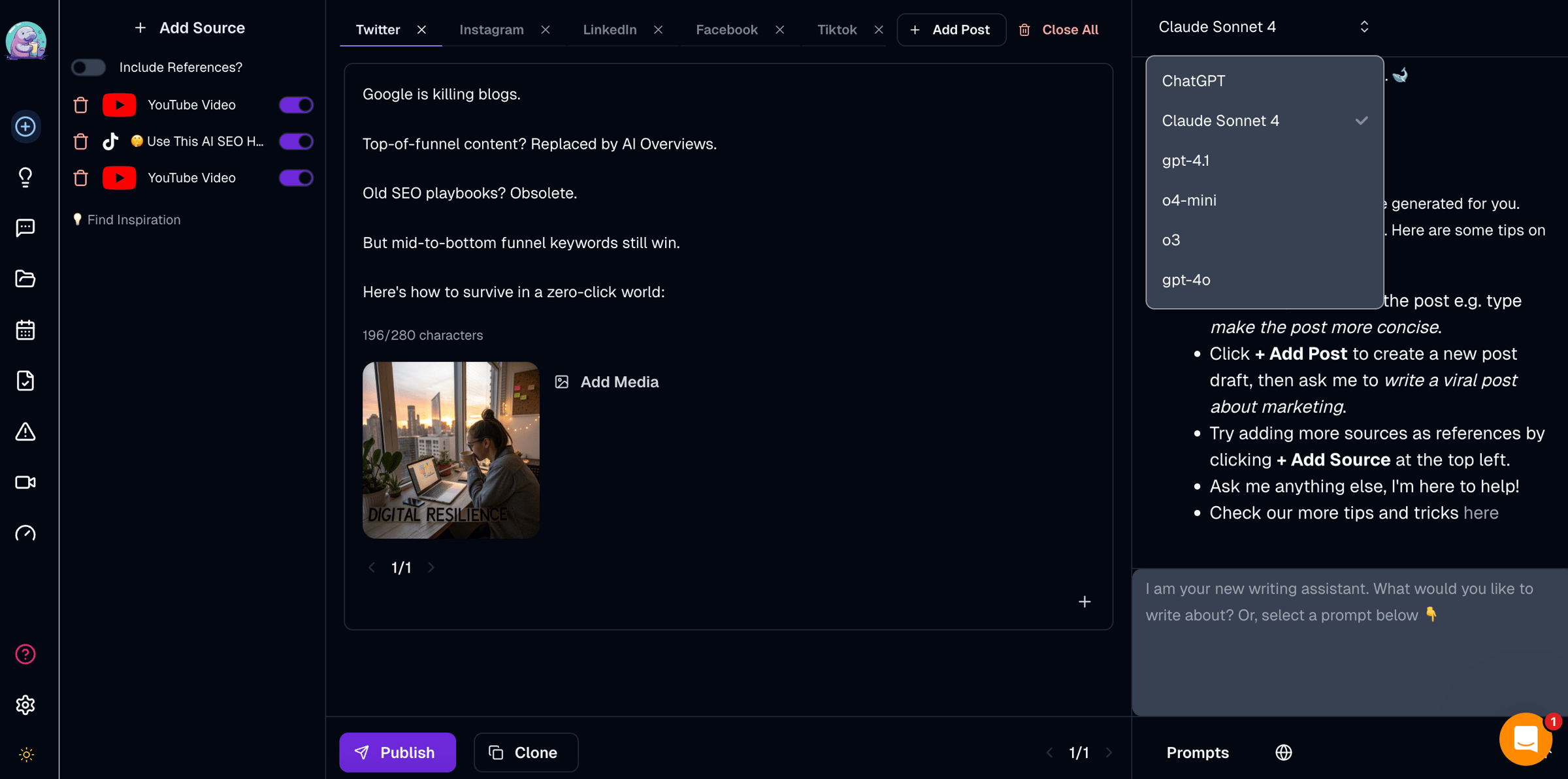
Task: Open the lightbulb ideas sidebar icon
Action: pyautogui.click(x=25, y=177)
